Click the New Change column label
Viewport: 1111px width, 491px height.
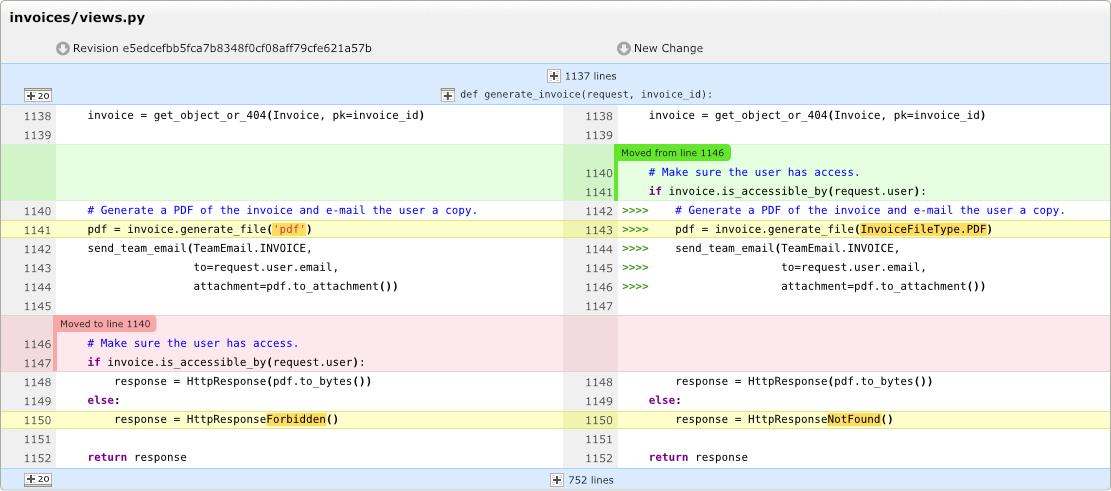(668, 48)
